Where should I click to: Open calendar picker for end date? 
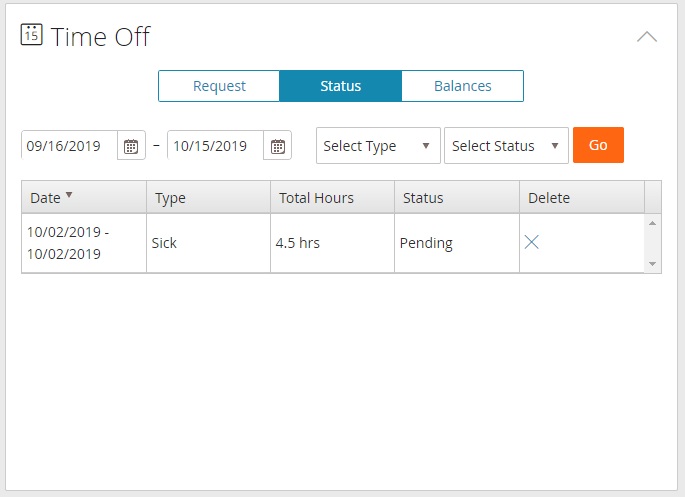click(278, 146)
